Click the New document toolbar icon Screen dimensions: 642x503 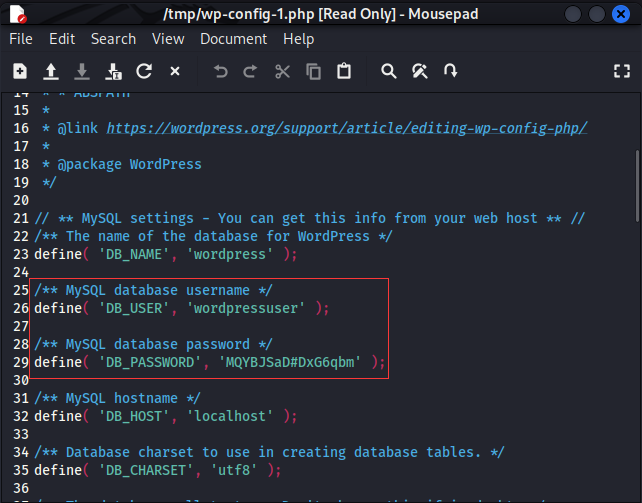click(x=20, y=71)
